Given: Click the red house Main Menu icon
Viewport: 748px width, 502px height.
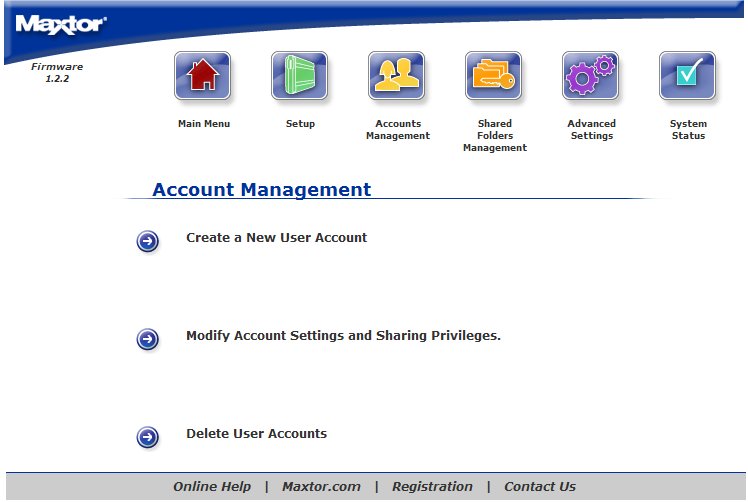Looking at the screenshot, I should pos(203,77).
